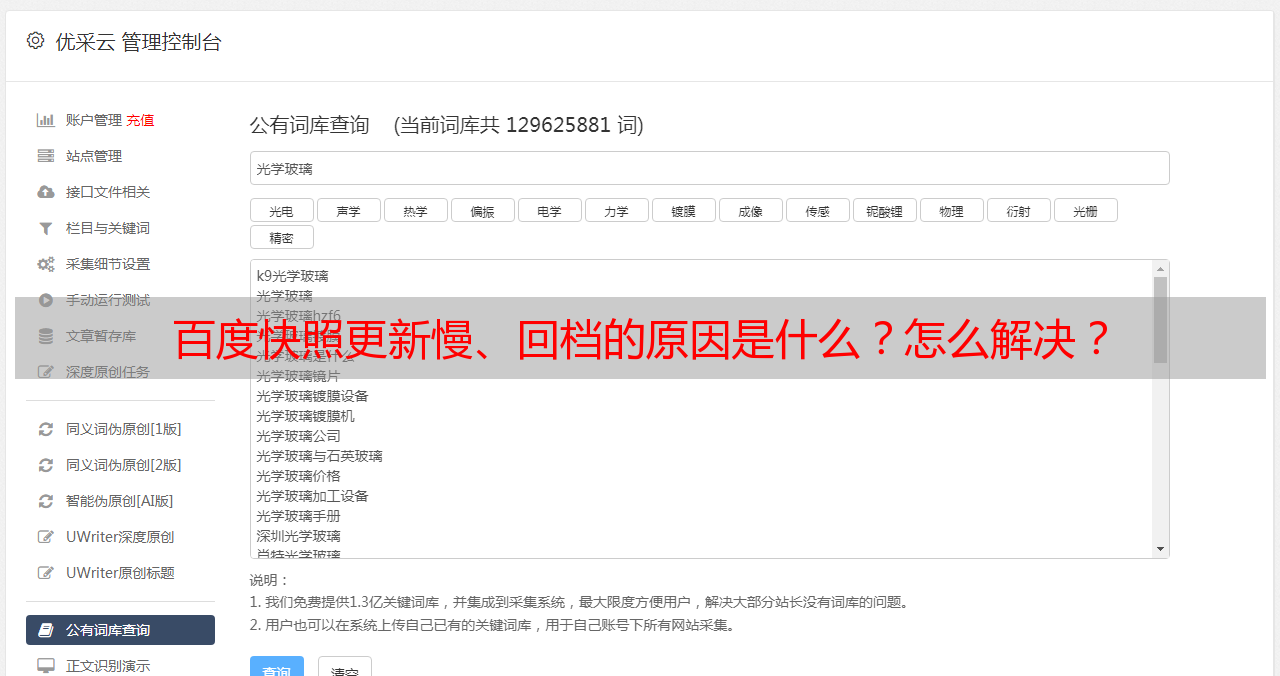
Task: Click the 光学玻璃加工设备 result line
Action: [x=312, y=496]
